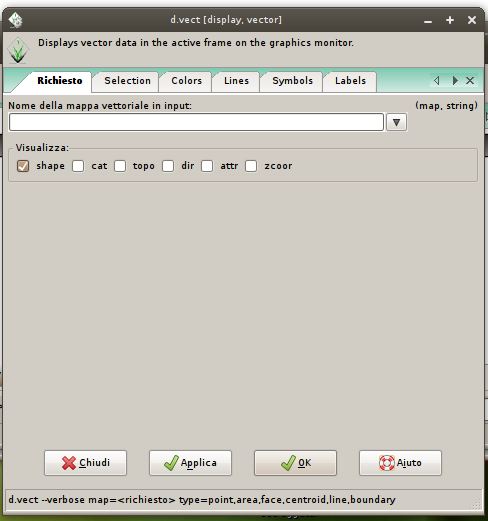This screenshot has height=521, width=488.
Task: Click the Applica button
Action: click(190, 463)
